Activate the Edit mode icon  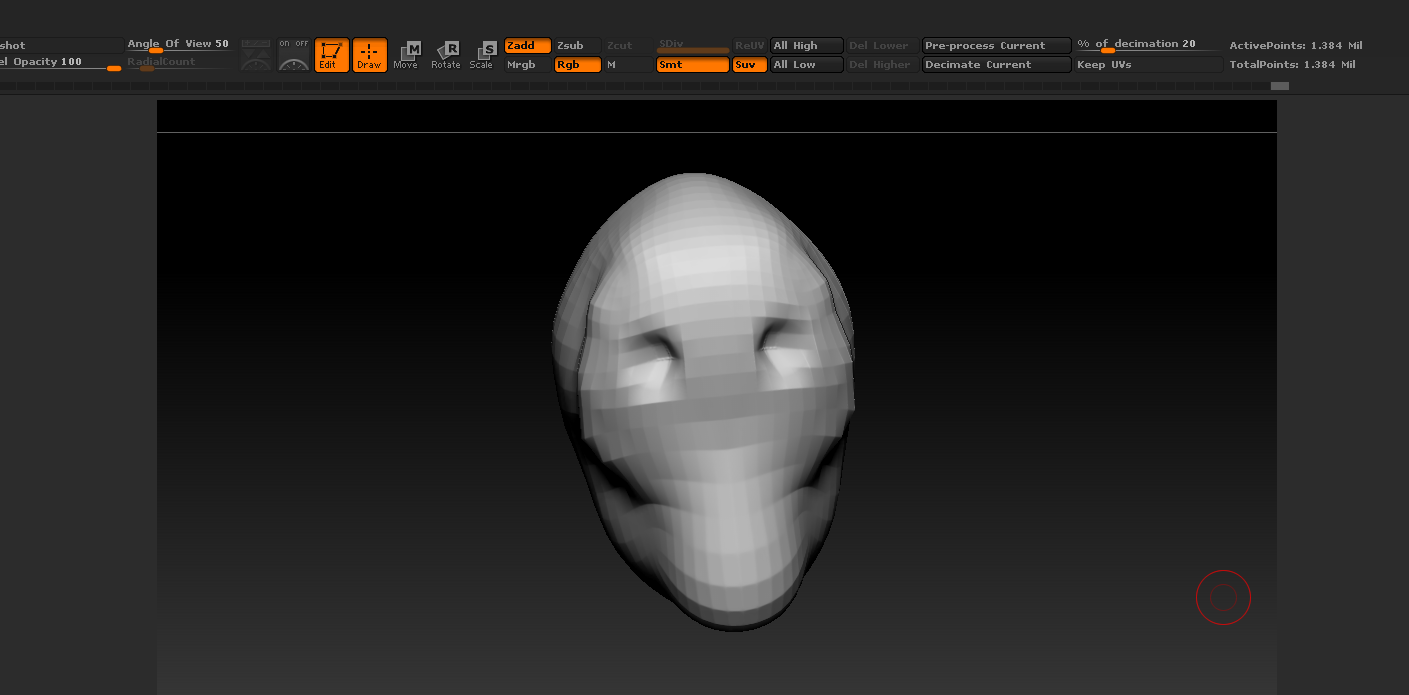(331, 55)
